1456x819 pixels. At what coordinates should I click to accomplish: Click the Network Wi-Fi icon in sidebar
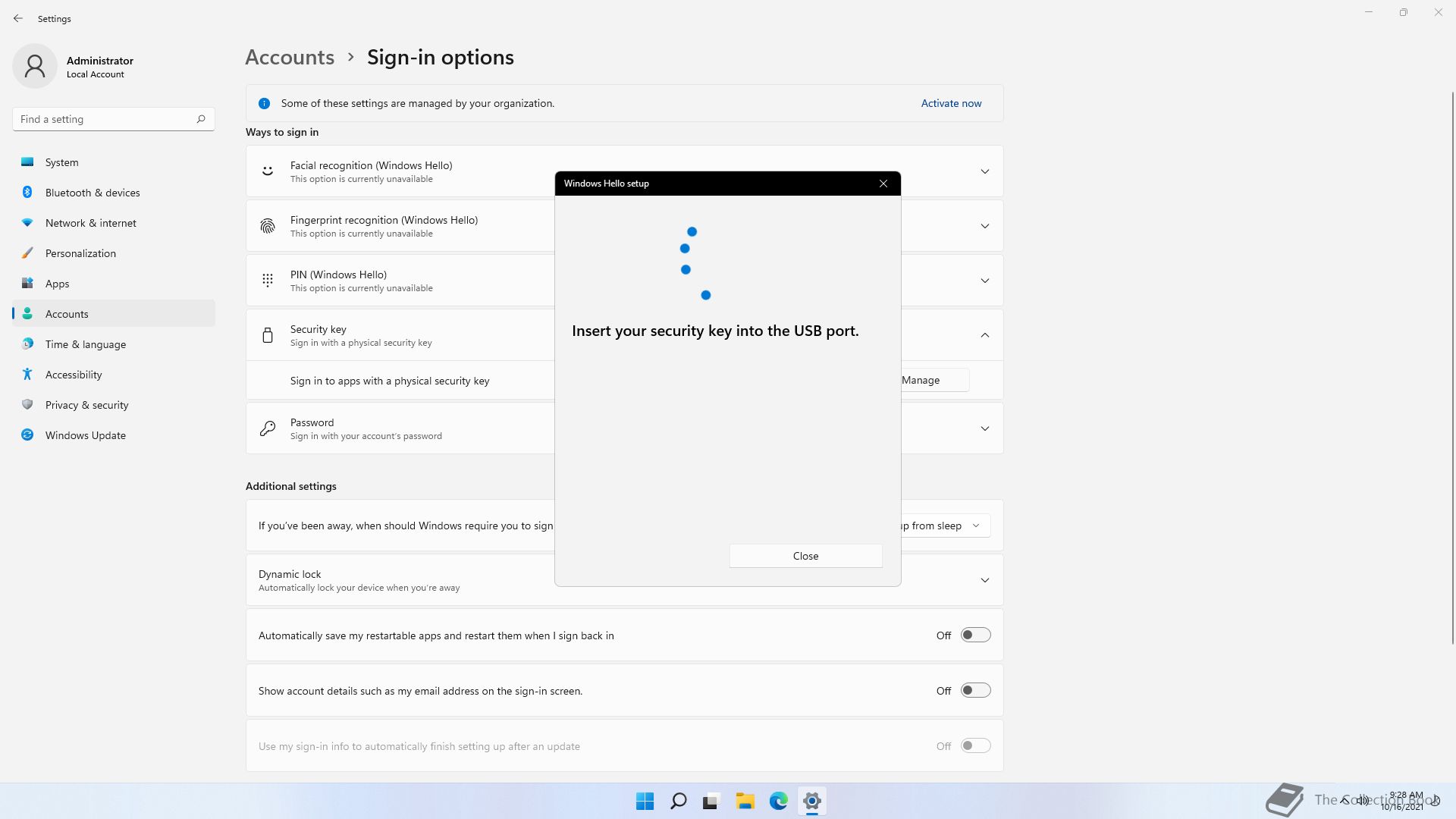pos(27,223)
